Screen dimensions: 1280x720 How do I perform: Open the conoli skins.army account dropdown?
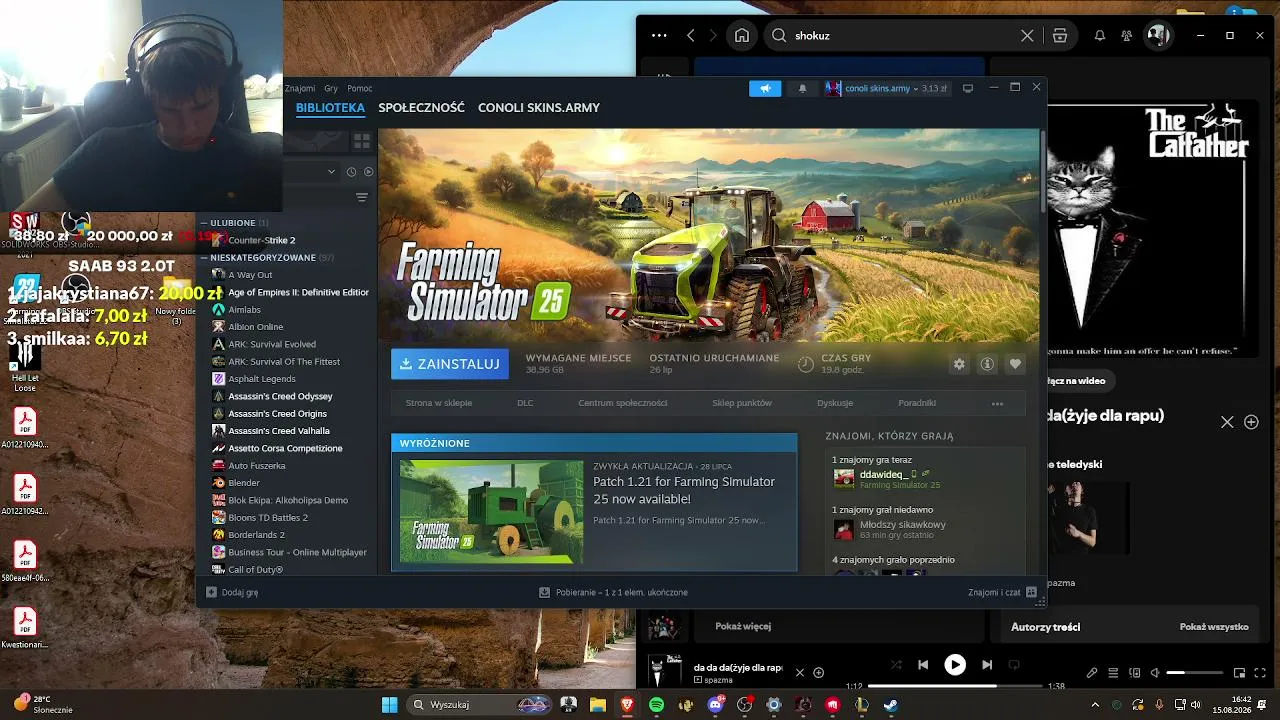click(886, 88)
